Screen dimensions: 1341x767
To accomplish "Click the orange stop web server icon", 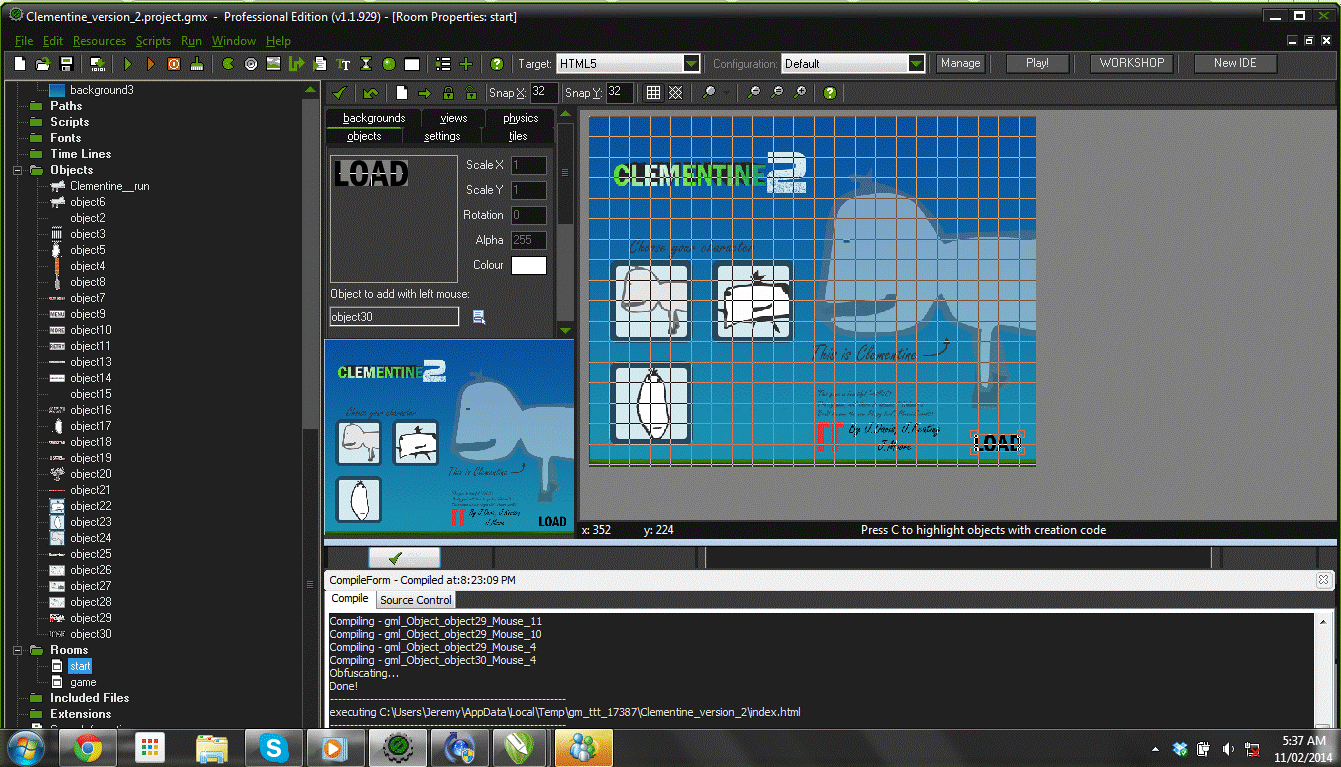I will [x=174, y=63].
